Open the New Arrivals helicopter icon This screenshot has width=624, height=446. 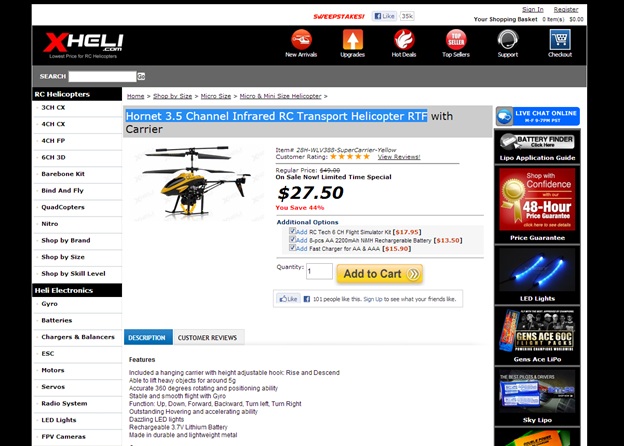click(301, 40)
